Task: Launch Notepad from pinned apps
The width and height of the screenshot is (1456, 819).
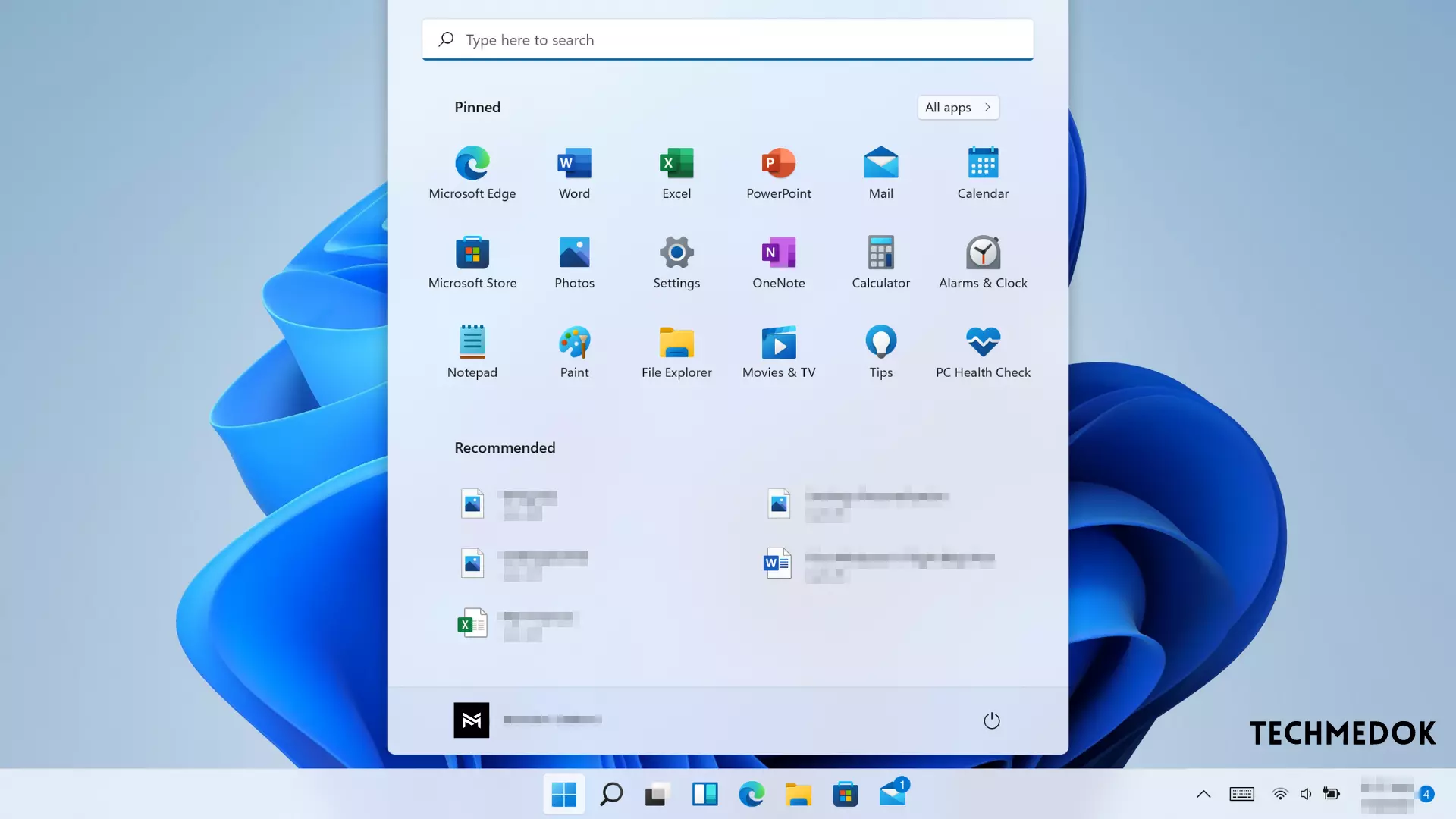Action: (x=472, y=352)
